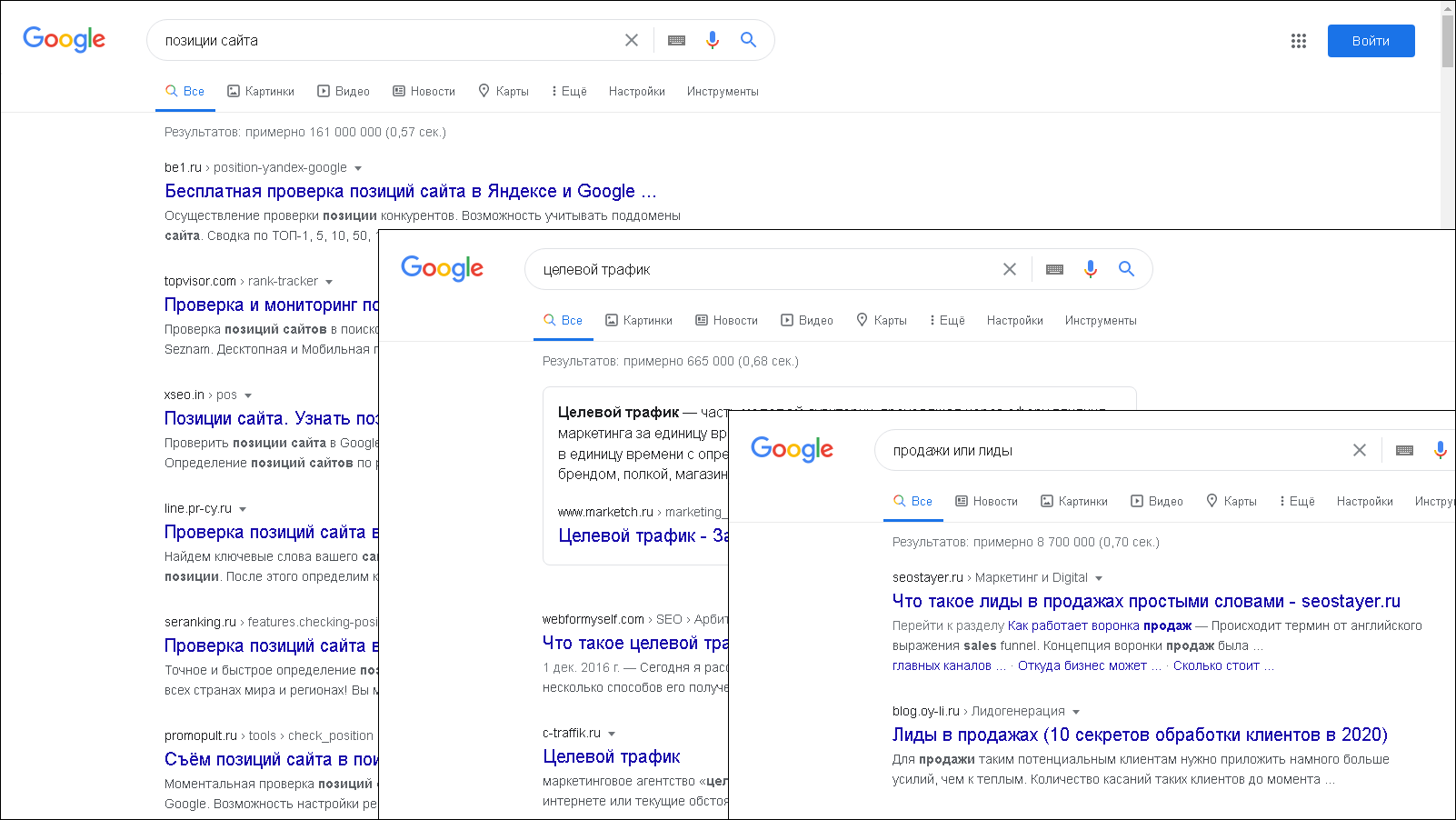Screen dimensions: 1456x820
Task: Select the 'Все' tab in the 'целевой трафик' results
Action: [x=563, y=321]
